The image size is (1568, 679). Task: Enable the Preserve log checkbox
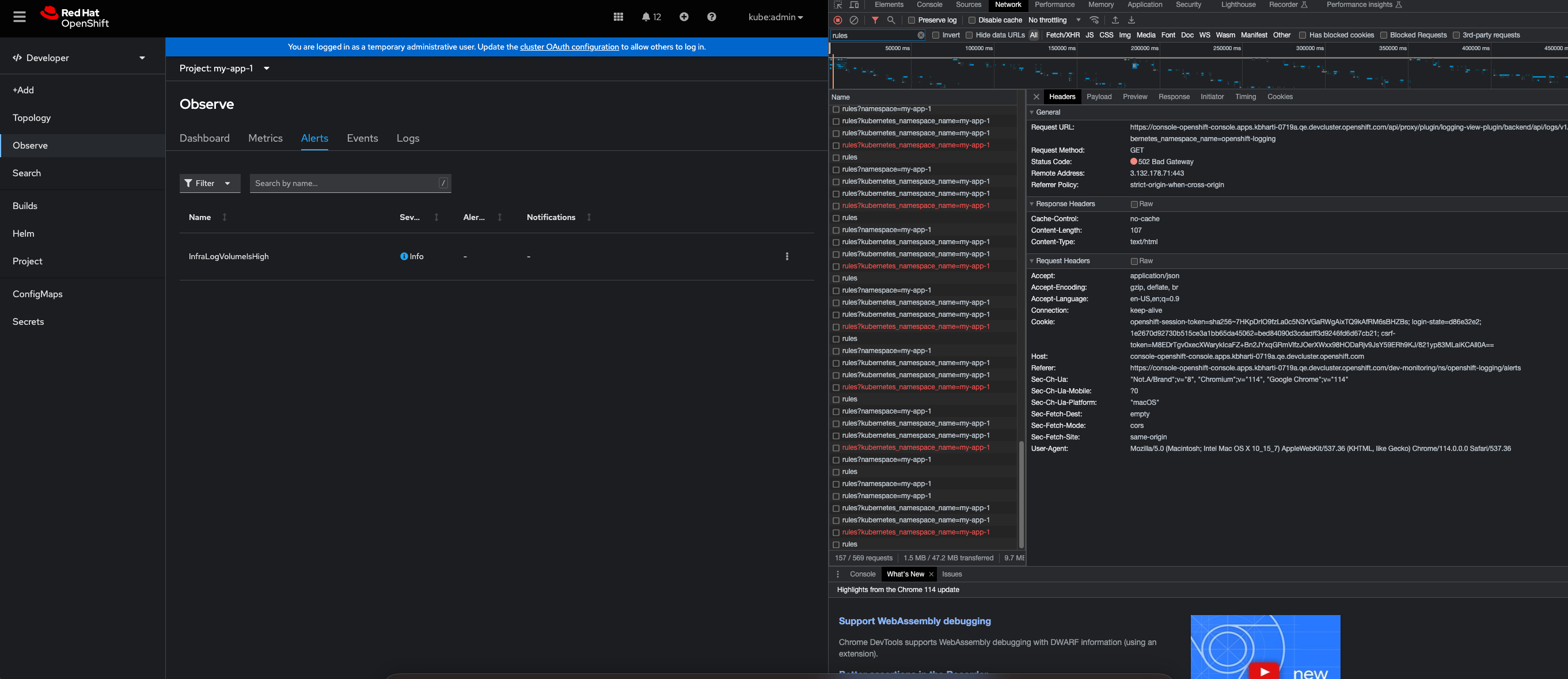click(911, 20)
